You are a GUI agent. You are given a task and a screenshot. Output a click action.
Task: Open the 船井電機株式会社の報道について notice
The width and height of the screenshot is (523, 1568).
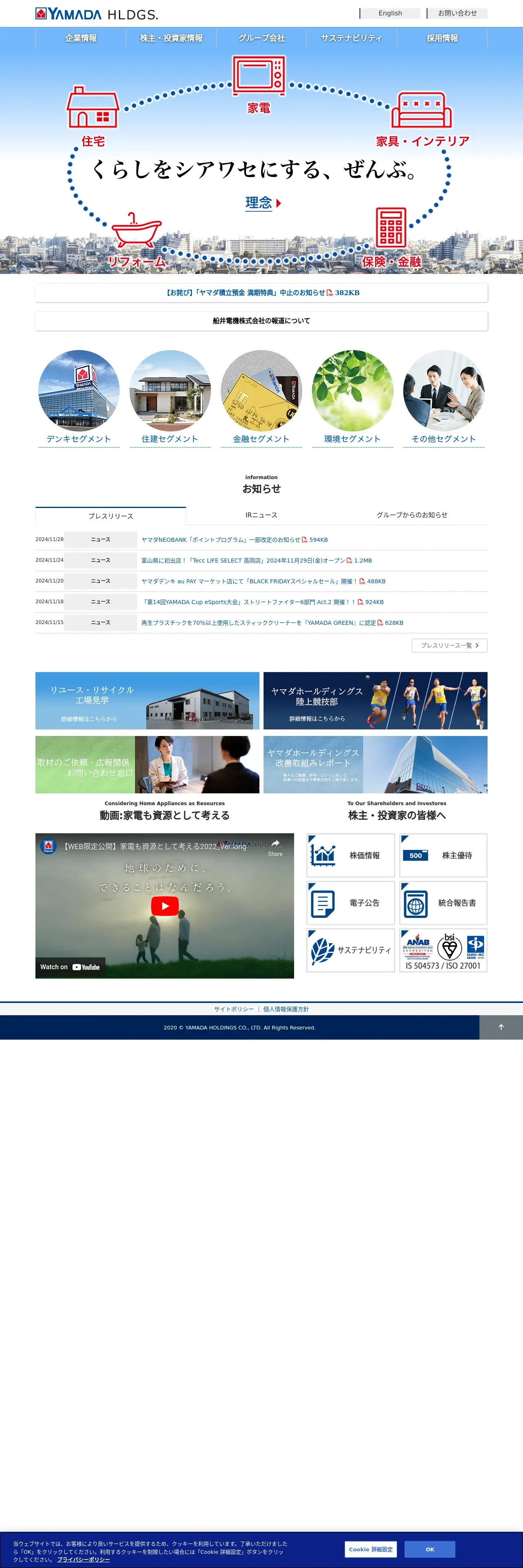[x=261, y=321]
